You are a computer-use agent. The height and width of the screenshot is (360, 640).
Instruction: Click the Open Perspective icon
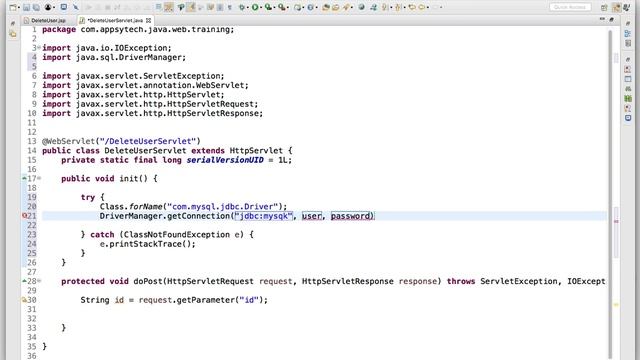pyautogui.click(x=604, y=7)
